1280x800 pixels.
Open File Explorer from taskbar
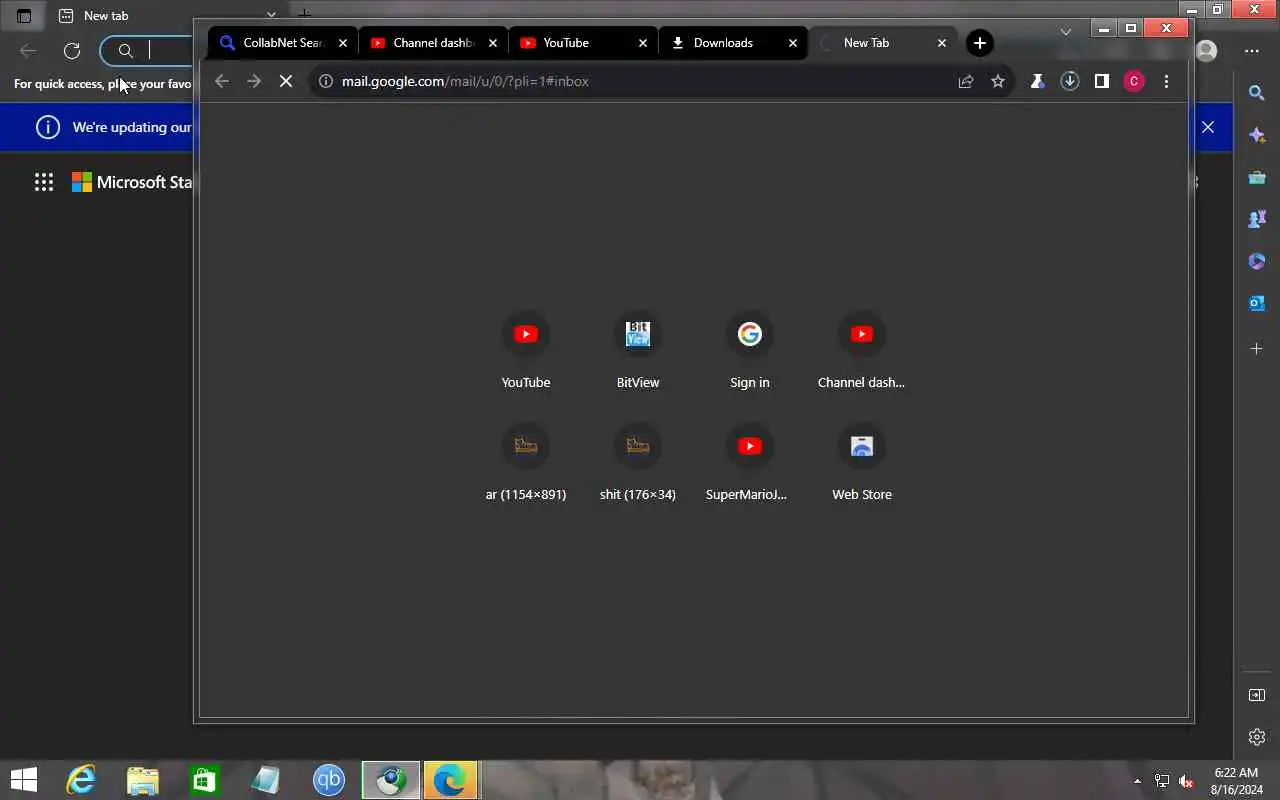click(x=143, y=780)
